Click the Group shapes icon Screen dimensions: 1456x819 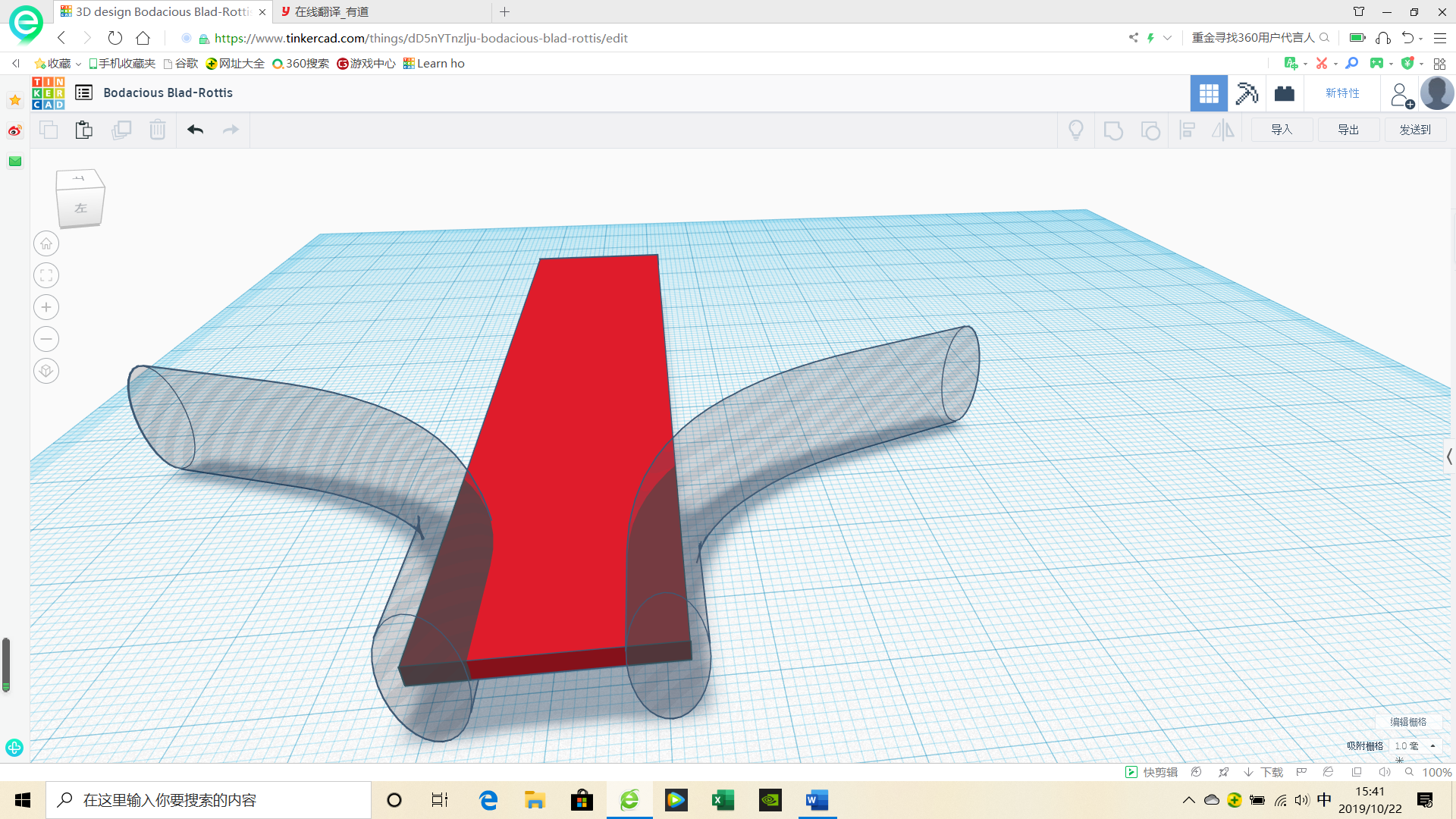coord(1112,130)
